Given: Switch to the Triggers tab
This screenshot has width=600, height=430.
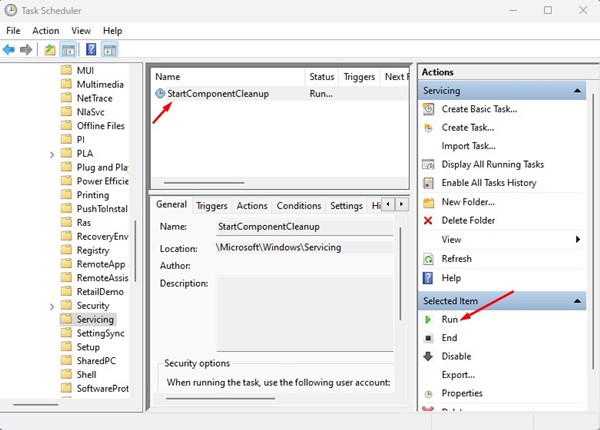Looking at the screenshot, I should (x=211, y=206).
